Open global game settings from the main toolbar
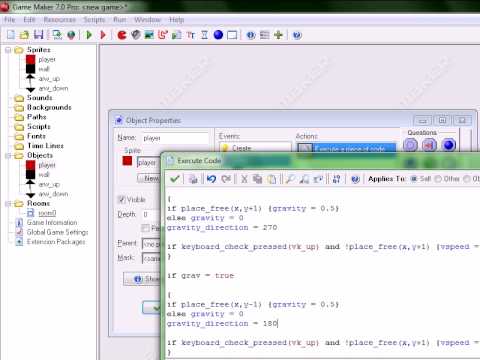 click(265, 35)
